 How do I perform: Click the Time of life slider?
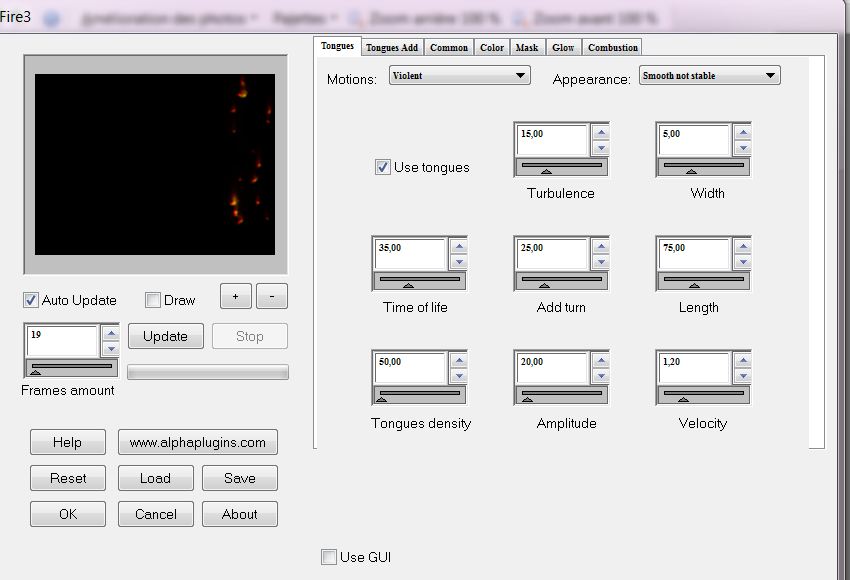(x=419, y=281)
